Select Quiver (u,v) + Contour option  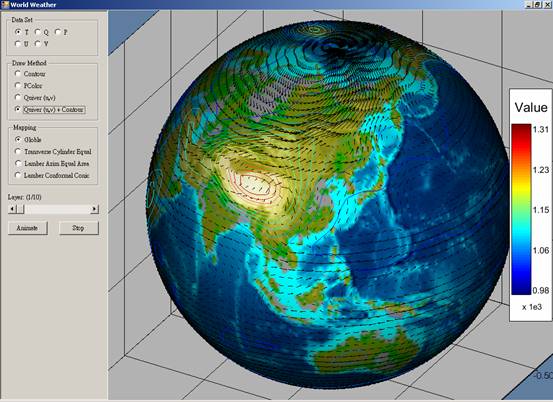click(x=18, y=109)
